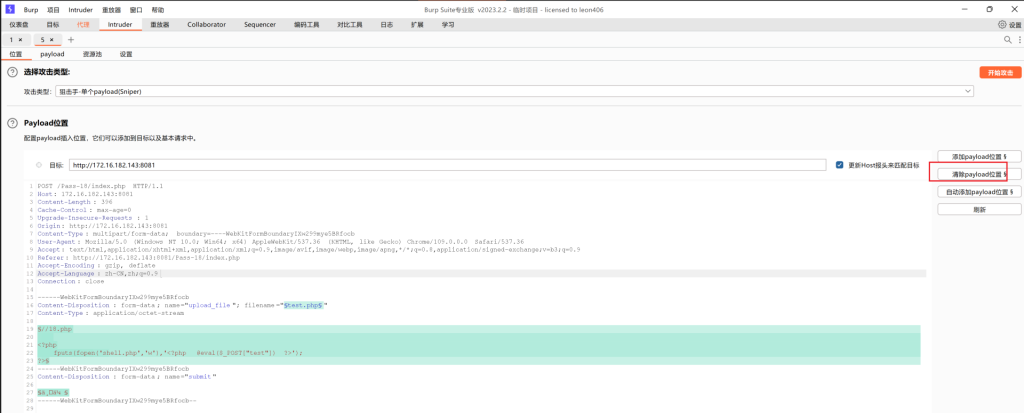Click 清除payload位置 § button
The image size is (1024, 413).
[979, 174]
